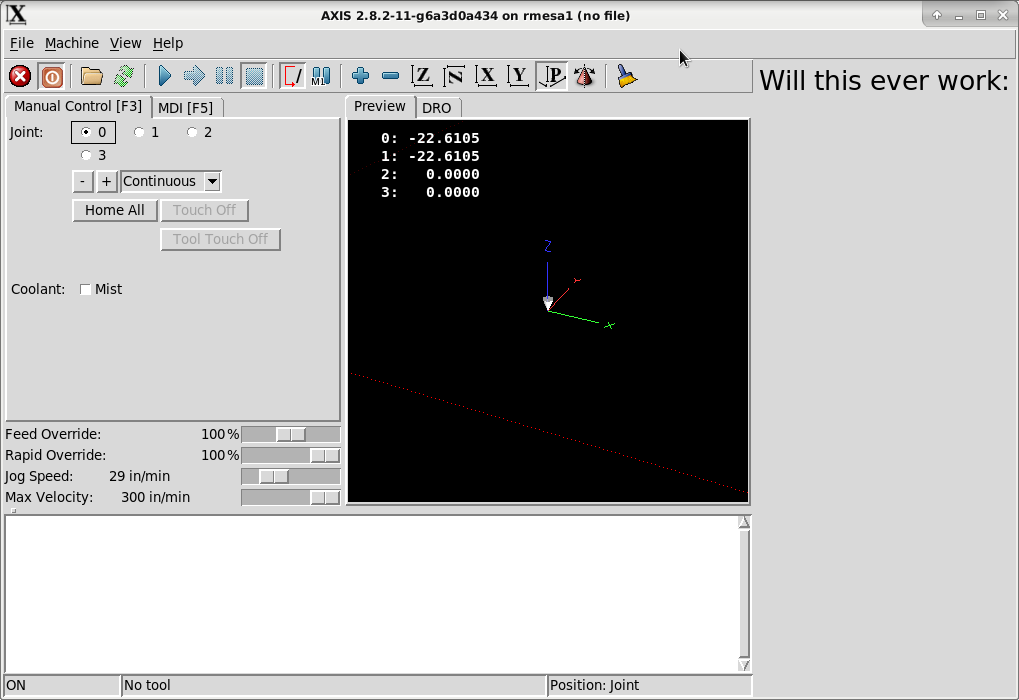This screenshot has height=700, width=1019.
Task: Click inside the empty G-code text pane
Action: (x=371, y=594)
